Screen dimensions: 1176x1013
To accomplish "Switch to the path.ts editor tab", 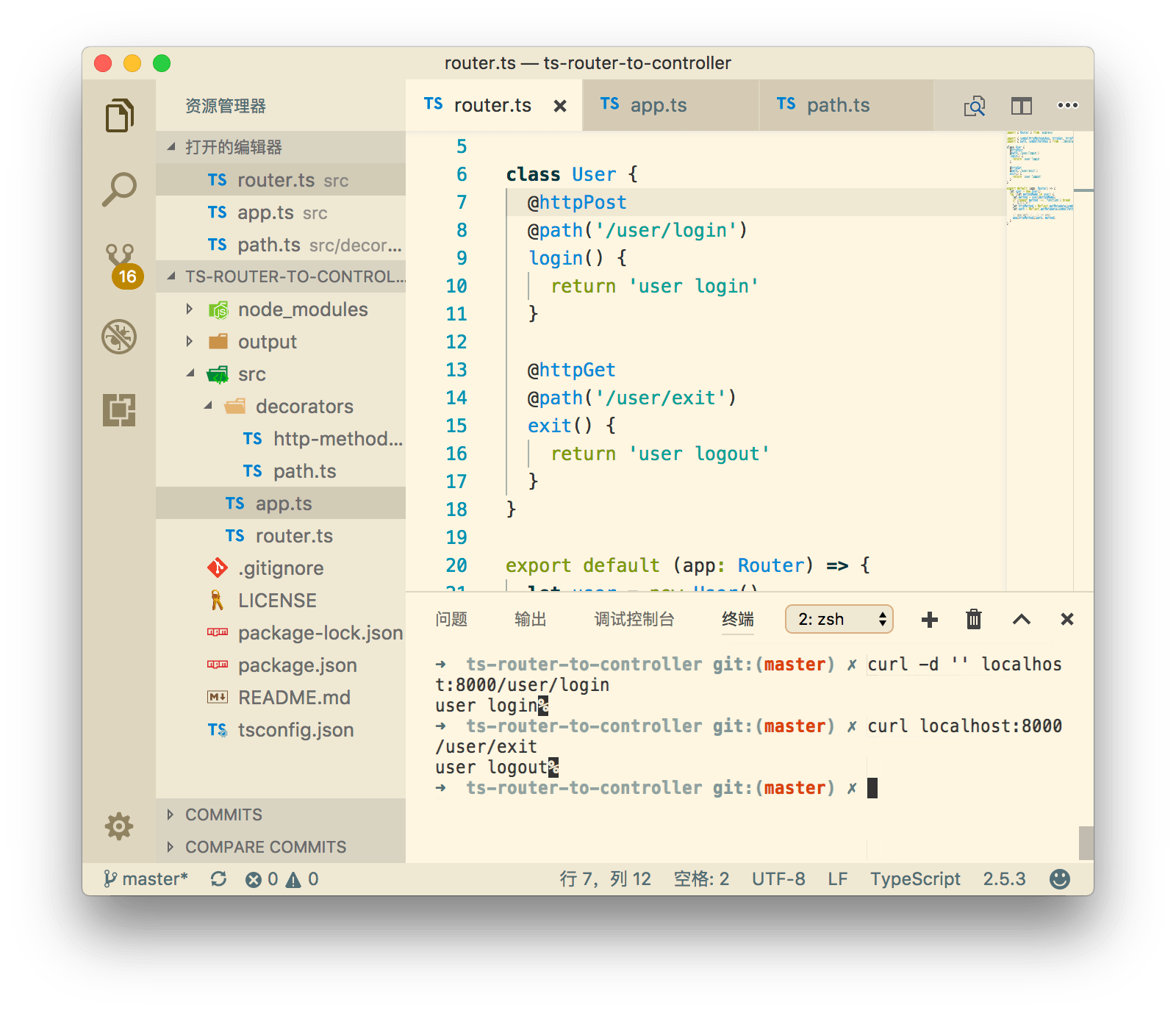I will (x=846, y=105).
